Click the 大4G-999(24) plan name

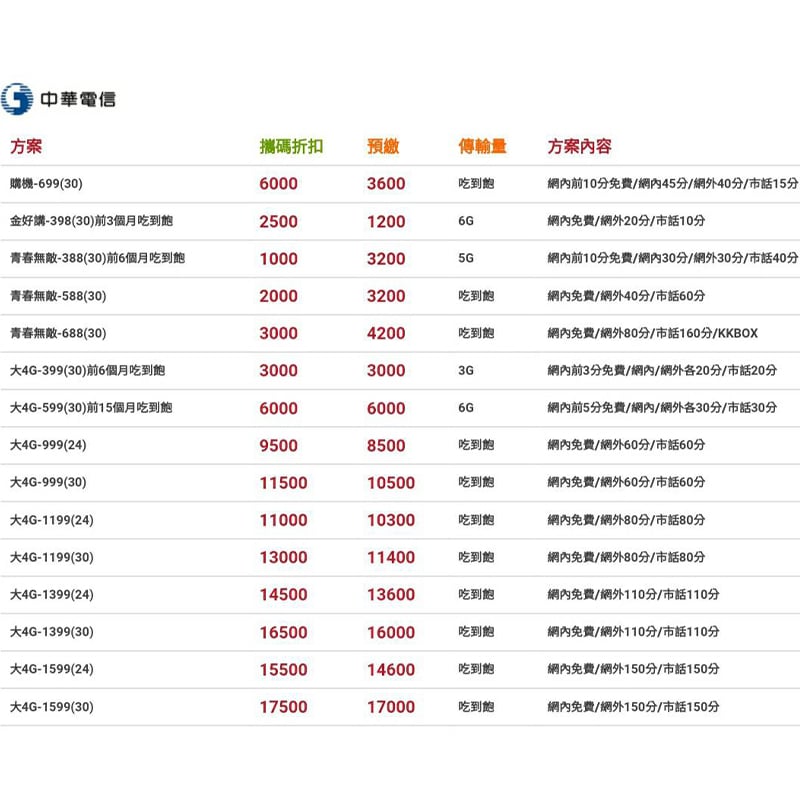pos(48,445)
